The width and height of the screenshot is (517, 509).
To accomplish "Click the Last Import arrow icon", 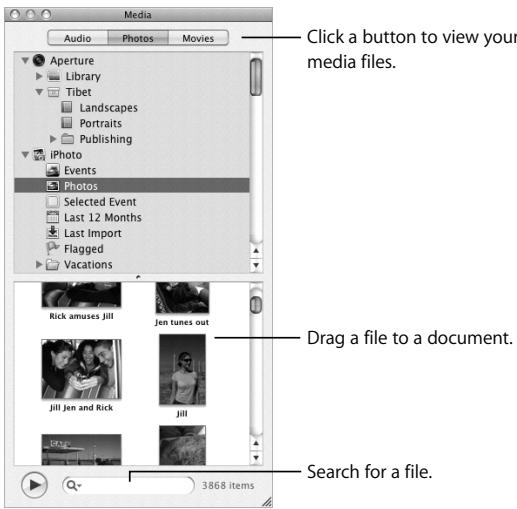I will [52, 232].
